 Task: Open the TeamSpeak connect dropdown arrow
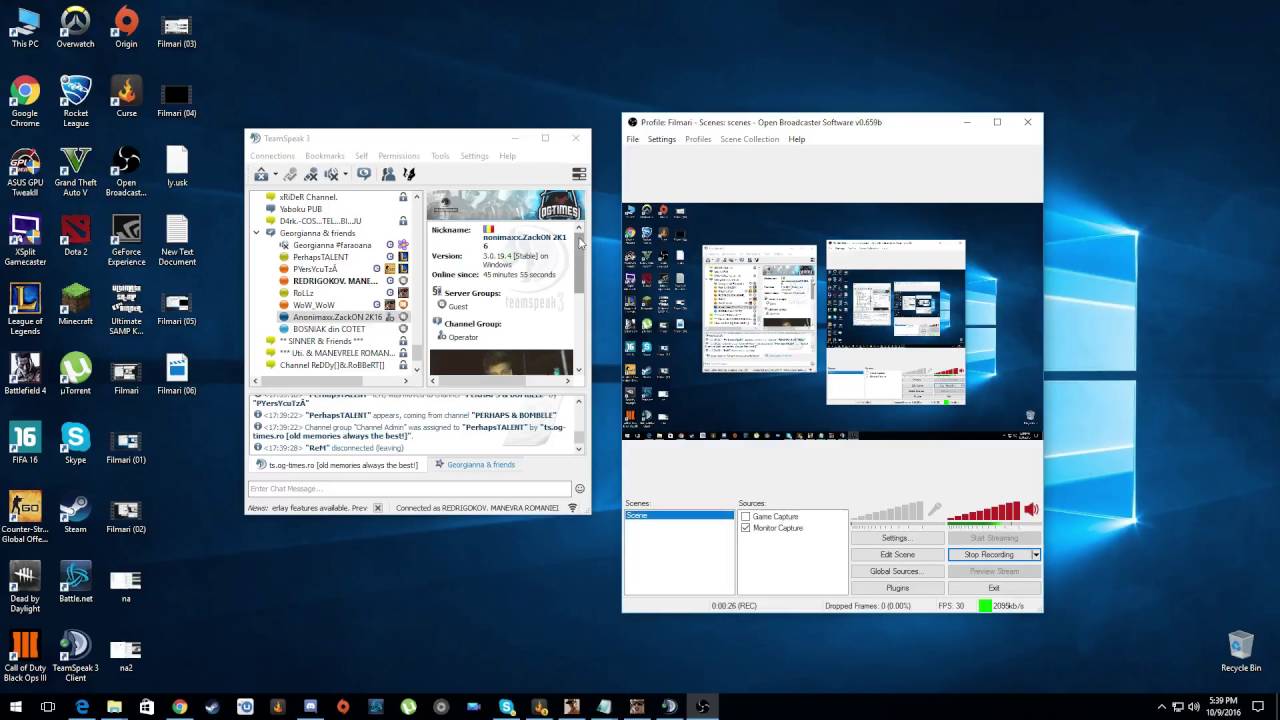(x=275, y=175)
